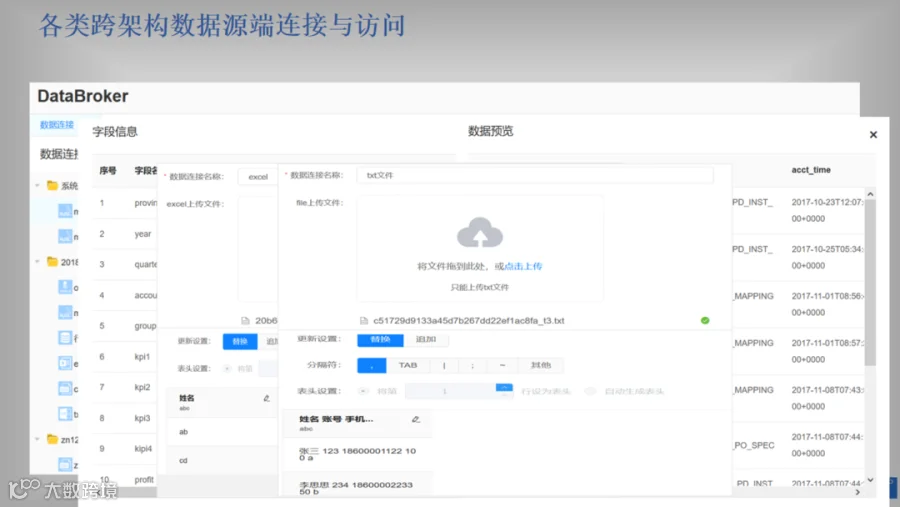Click the file icon beside the uploaded t3.txt
The width and height of the screenshot is (900, 507).
[x=363, y=320]
